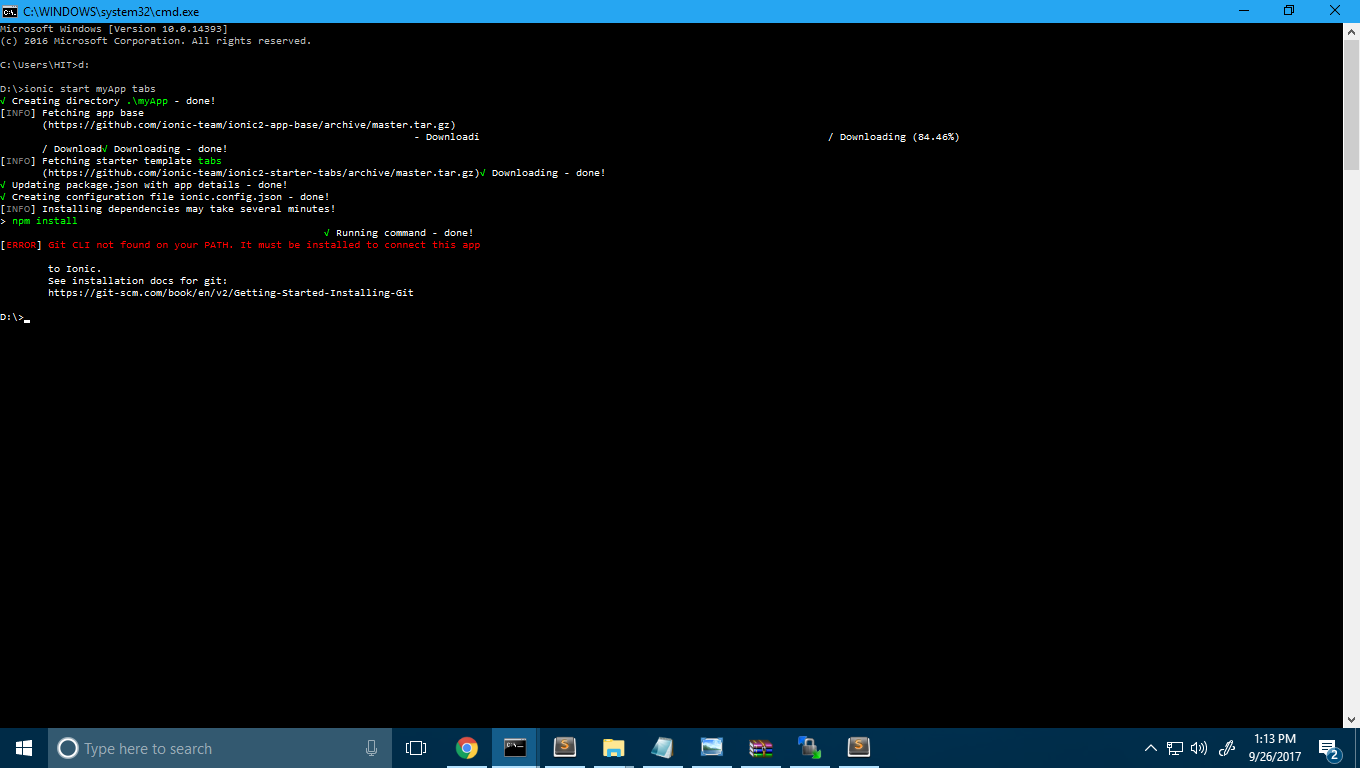Select the Command Prompt taskbar button
The height and width of the screenshot is (768, 1360).
click(x=515, y=748)
